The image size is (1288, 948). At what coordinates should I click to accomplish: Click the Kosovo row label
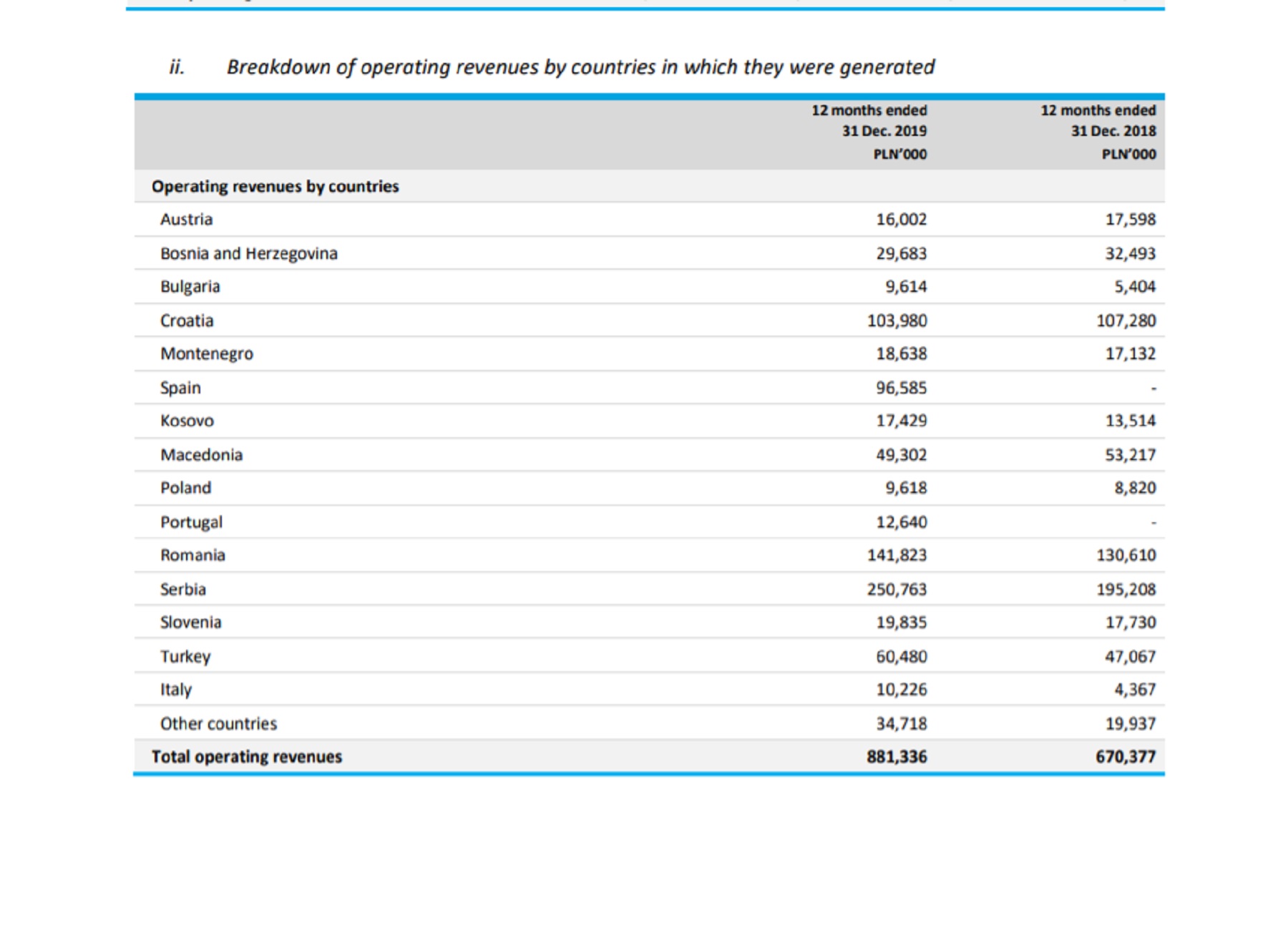187,421
